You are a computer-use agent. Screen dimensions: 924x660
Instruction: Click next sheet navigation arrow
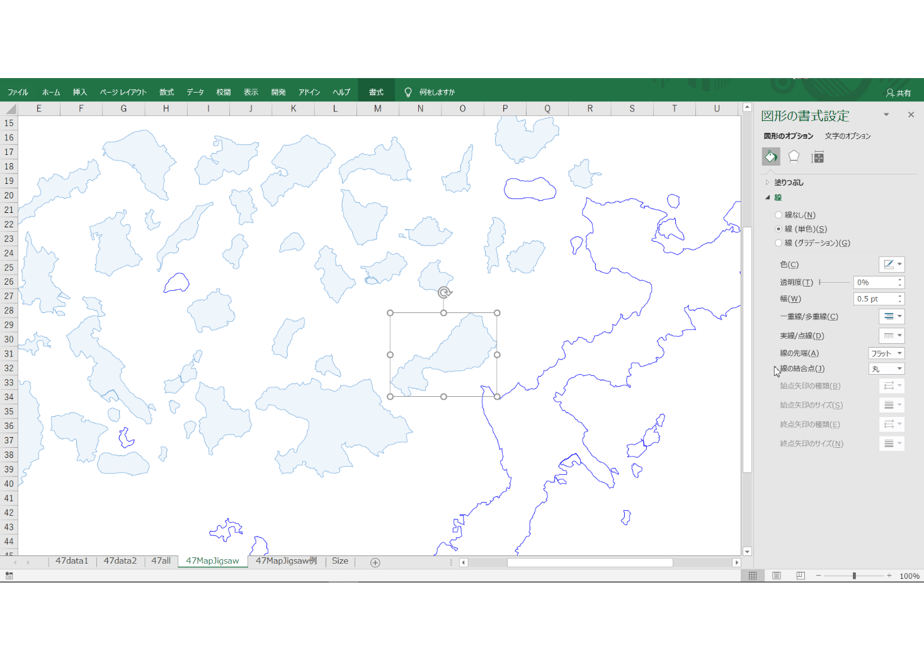pos(28,562)
